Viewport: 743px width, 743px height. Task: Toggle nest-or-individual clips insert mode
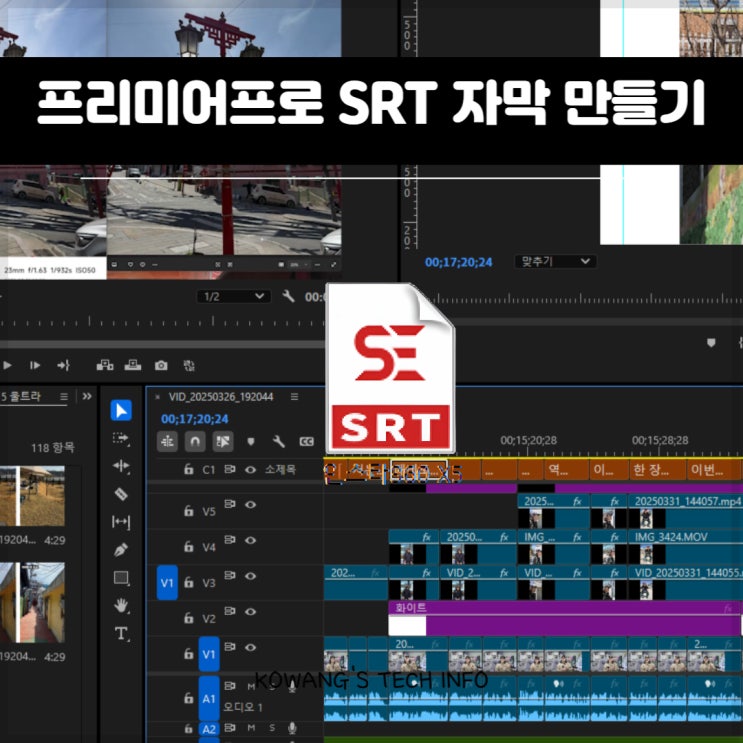[x=167, y=442]
